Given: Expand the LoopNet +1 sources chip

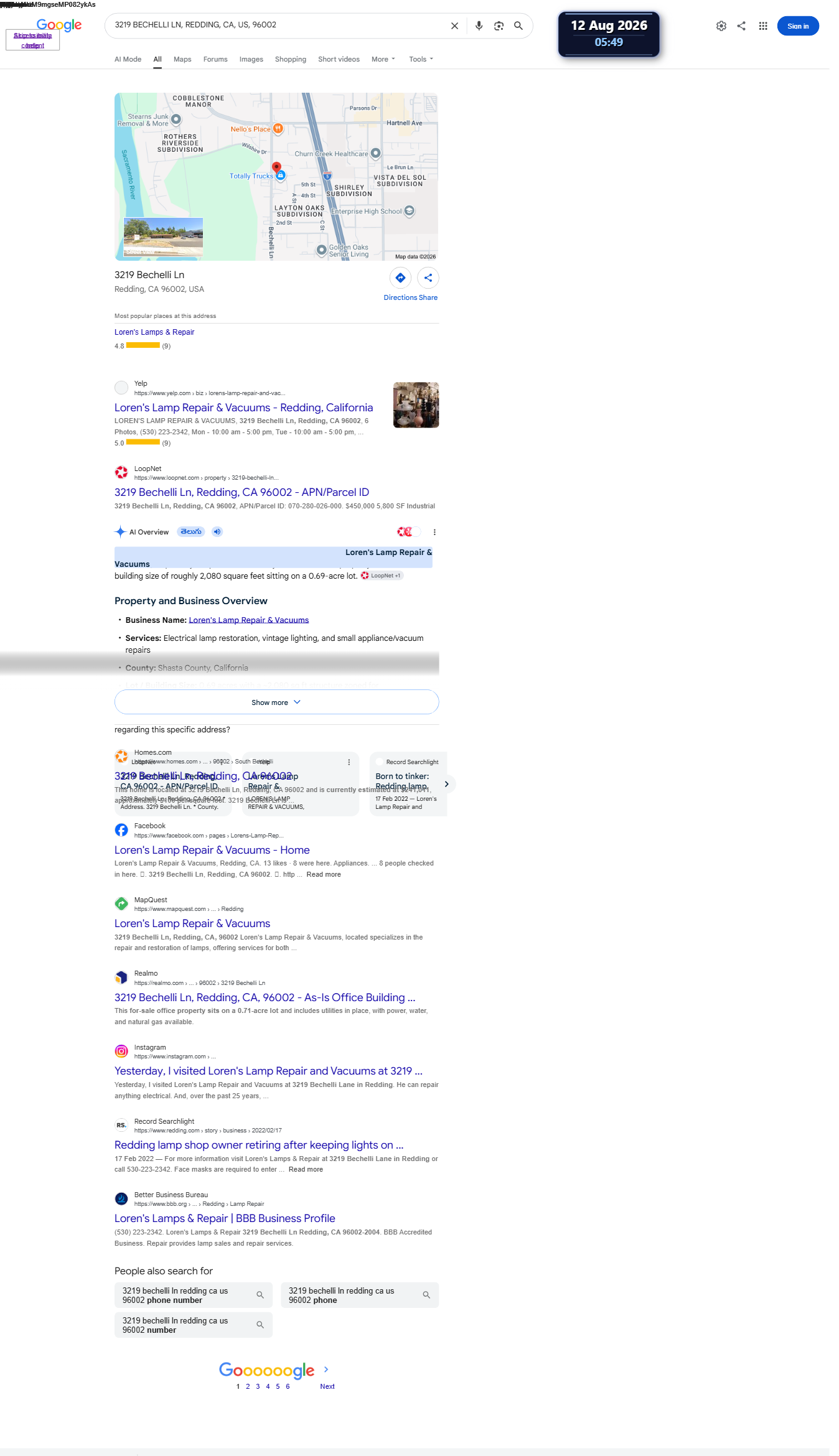Looking at the screenshot, I should coord(382,576).
